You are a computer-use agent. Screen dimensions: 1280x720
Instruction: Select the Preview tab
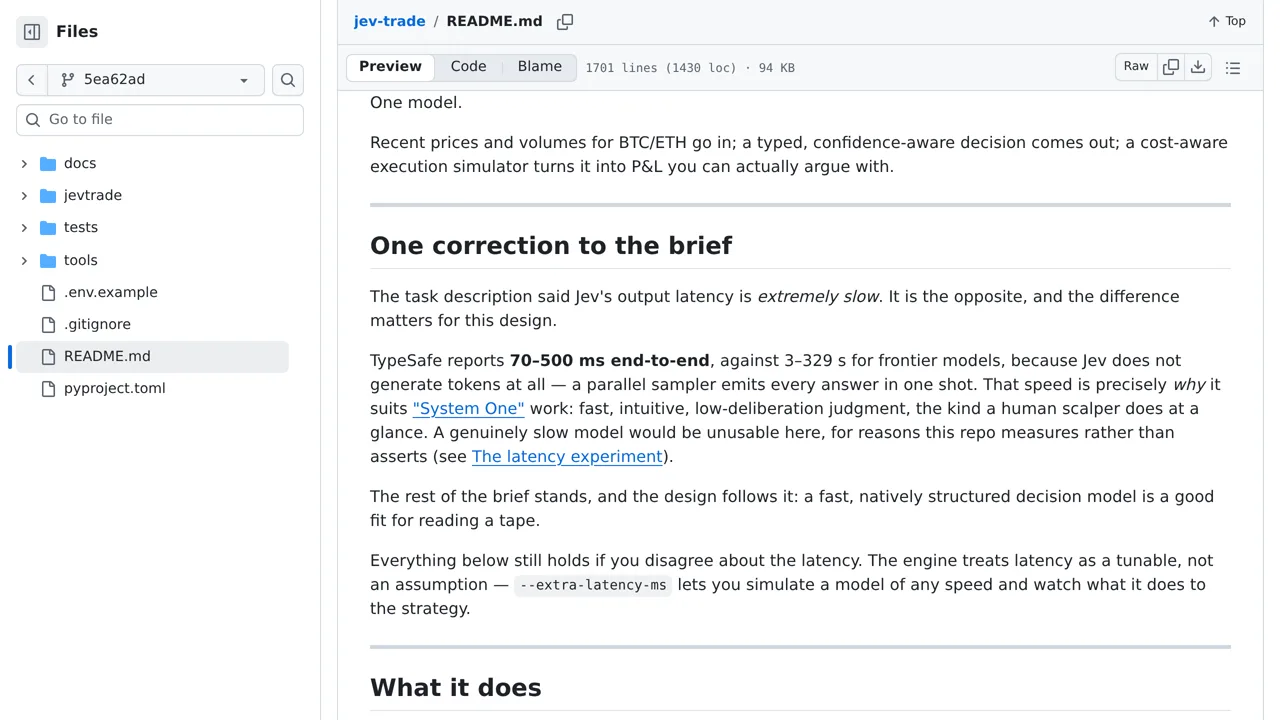point(390,66)
